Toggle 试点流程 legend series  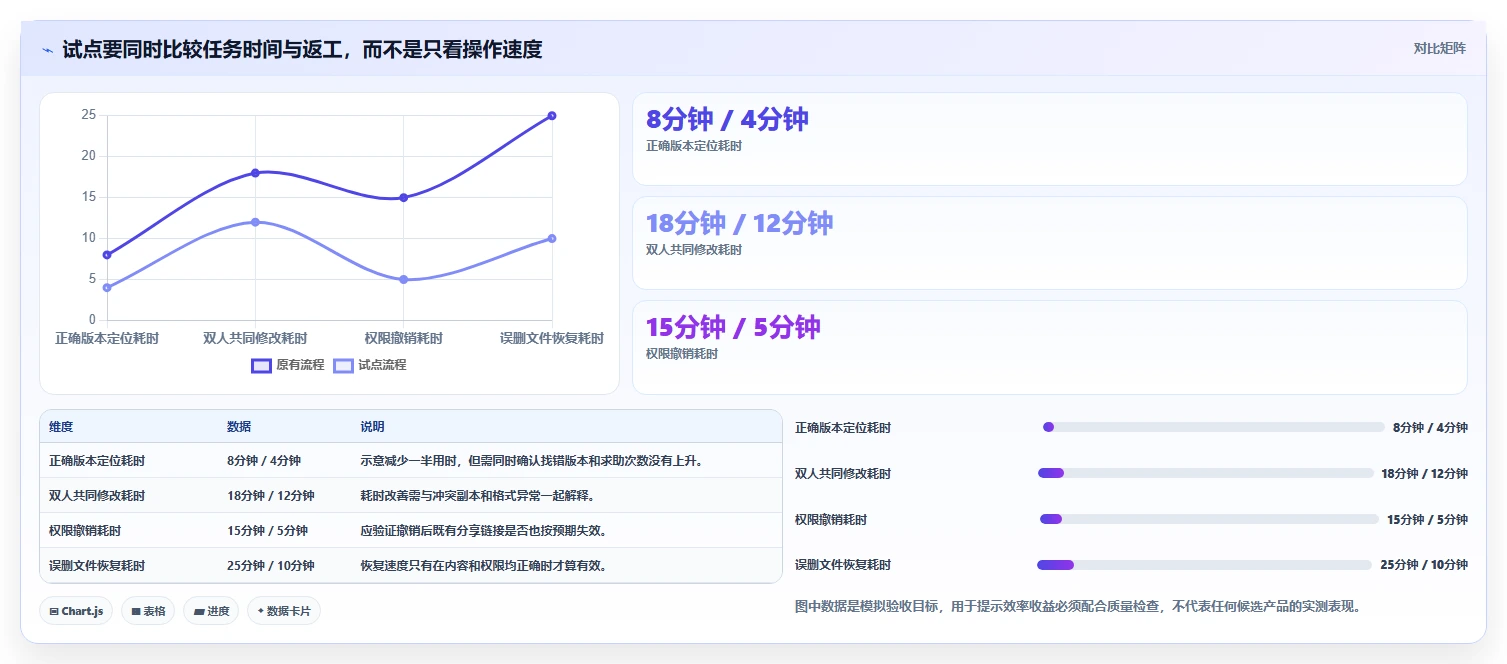click(x=370, y=365)
